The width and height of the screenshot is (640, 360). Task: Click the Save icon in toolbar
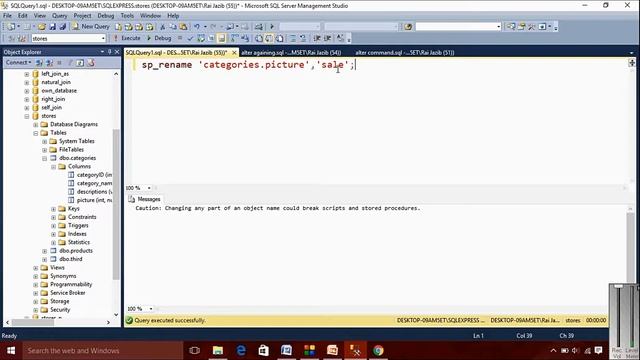pos(52,27)
